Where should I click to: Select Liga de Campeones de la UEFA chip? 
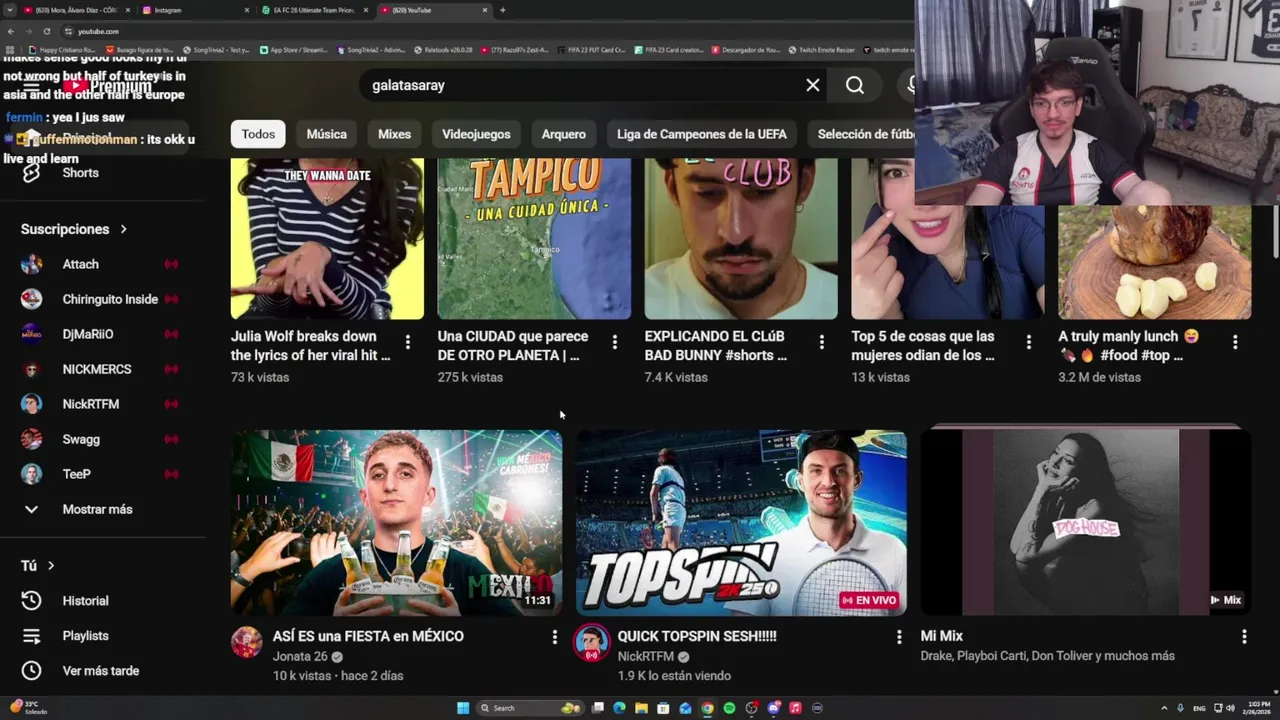tap(702, 134)
